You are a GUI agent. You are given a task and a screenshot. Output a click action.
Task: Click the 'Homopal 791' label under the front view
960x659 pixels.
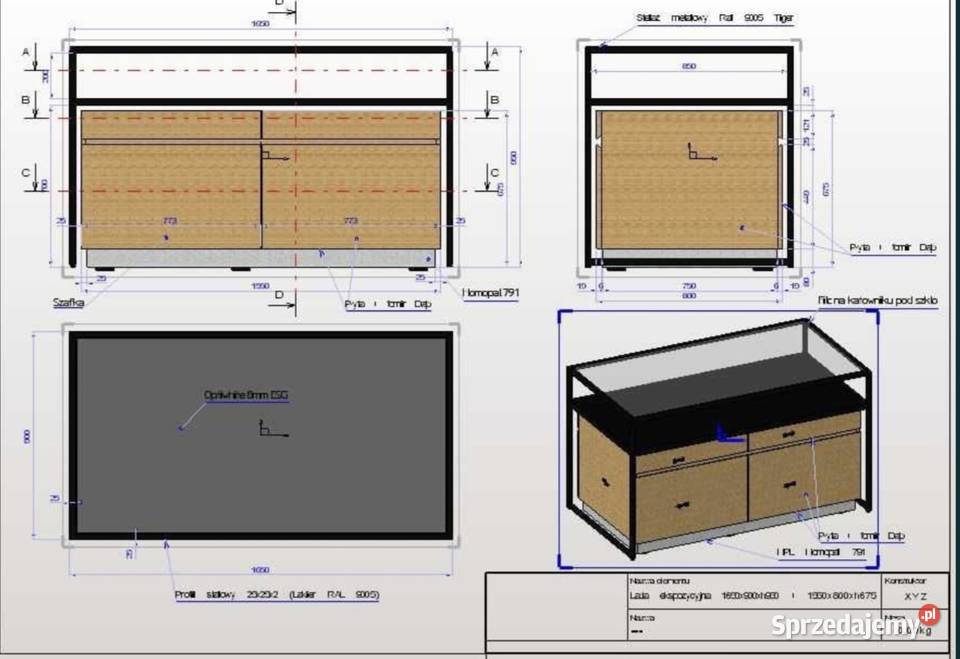(x=489, y=292)
